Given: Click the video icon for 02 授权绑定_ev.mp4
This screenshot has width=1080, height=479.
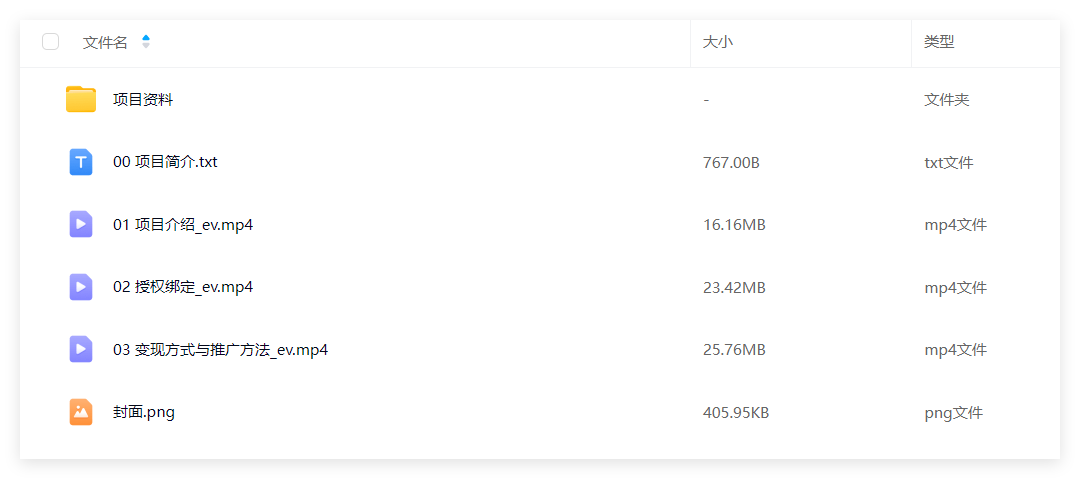Looking at the screenshot, I should tap(81, 287).
